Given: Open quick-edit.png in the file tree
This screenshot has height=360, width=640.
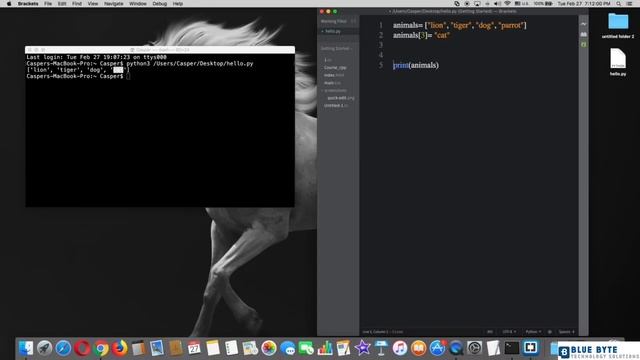Looking at the screenshot, I should (x=341, y=98).
